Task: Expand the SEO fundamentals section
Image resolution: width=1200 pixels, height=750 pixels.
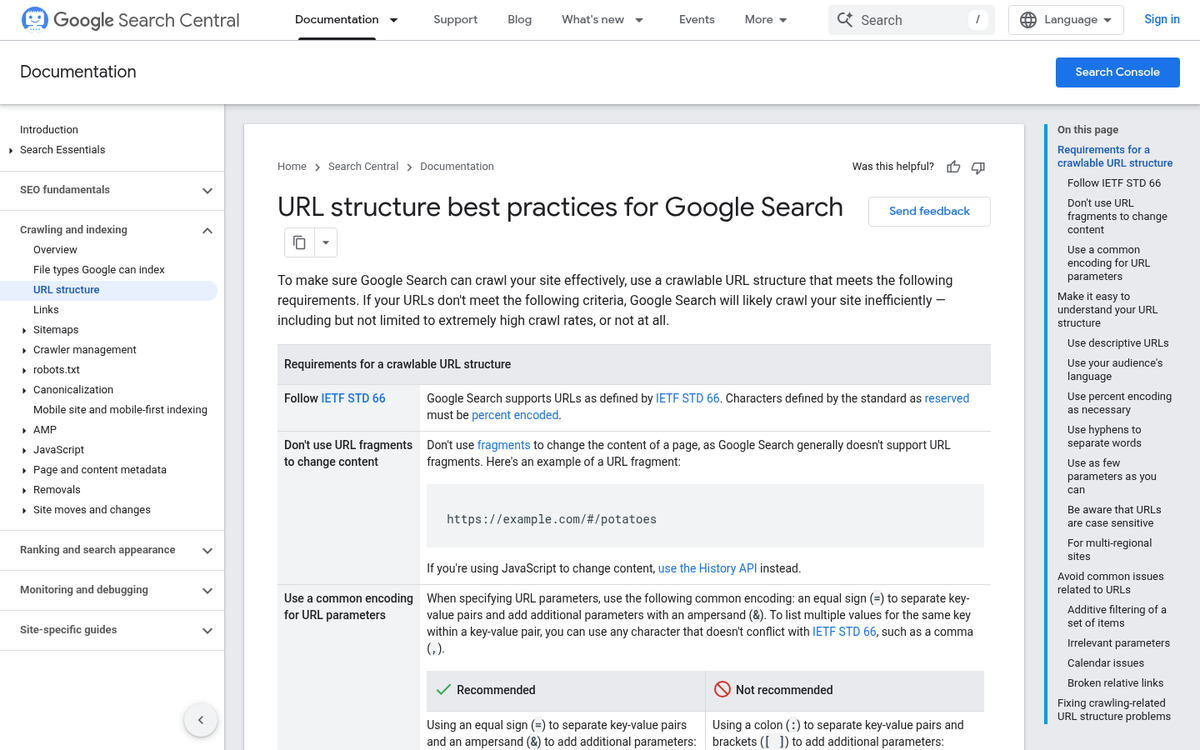Action: tap(207, 190)
